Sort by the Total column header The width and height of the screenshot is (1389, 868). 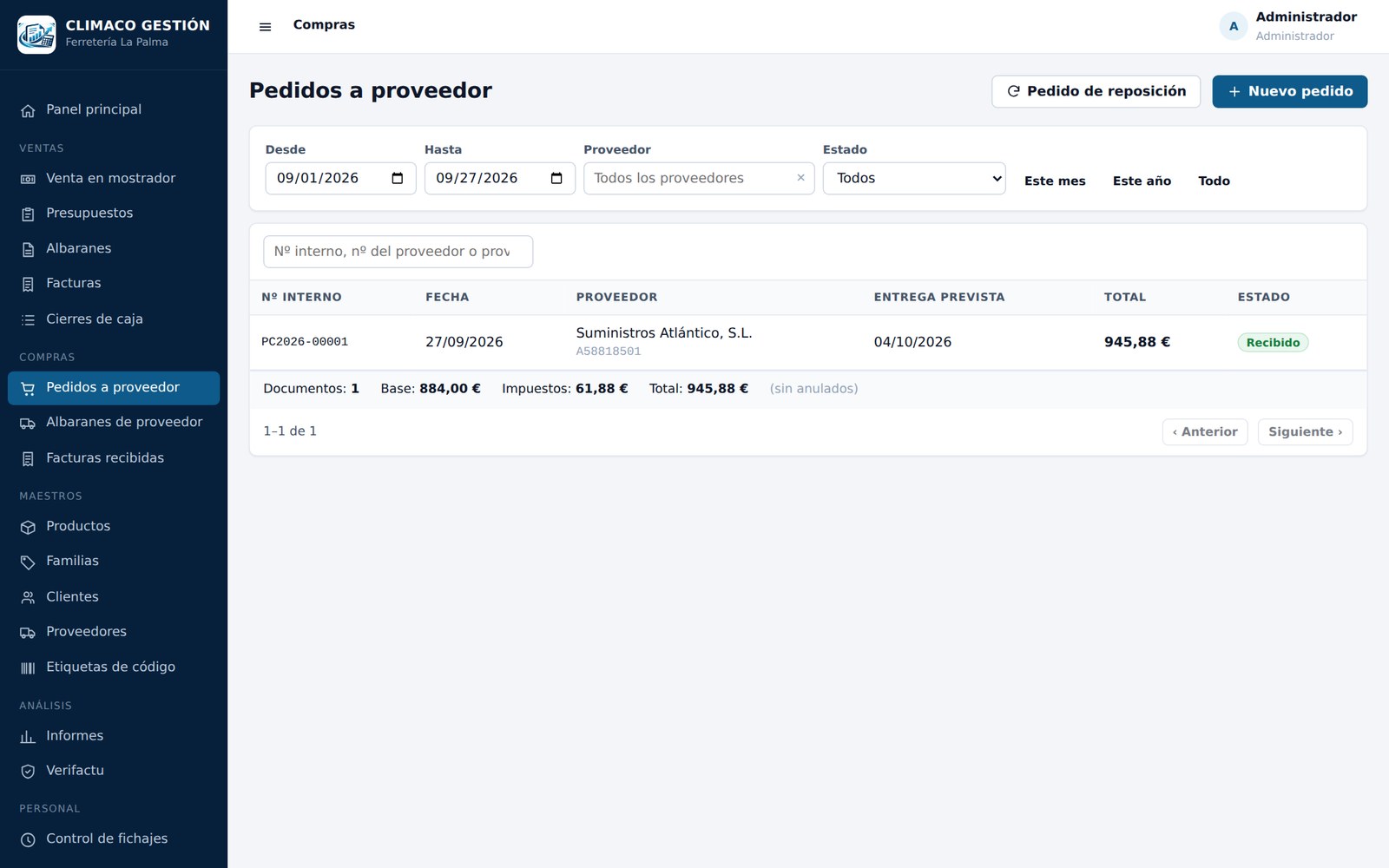[x=1125, y=297]
